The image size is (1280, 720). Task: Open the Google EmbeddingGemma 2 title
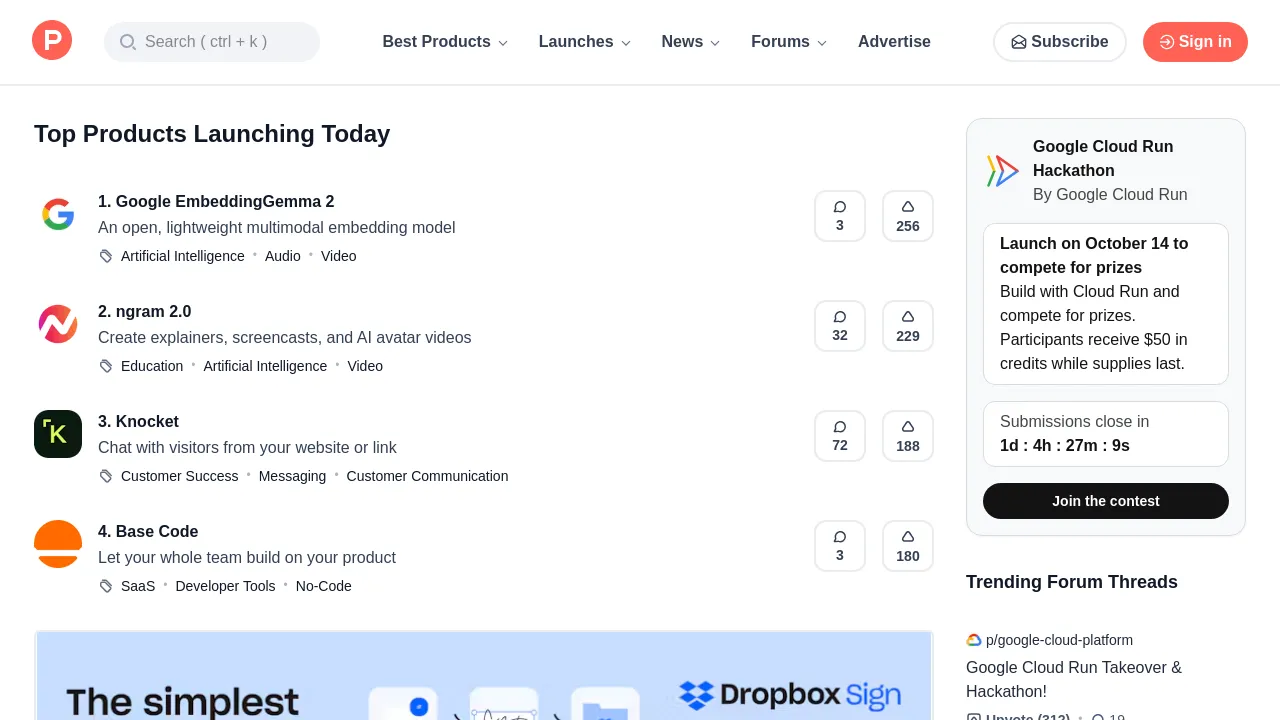[x=216, y=201]
